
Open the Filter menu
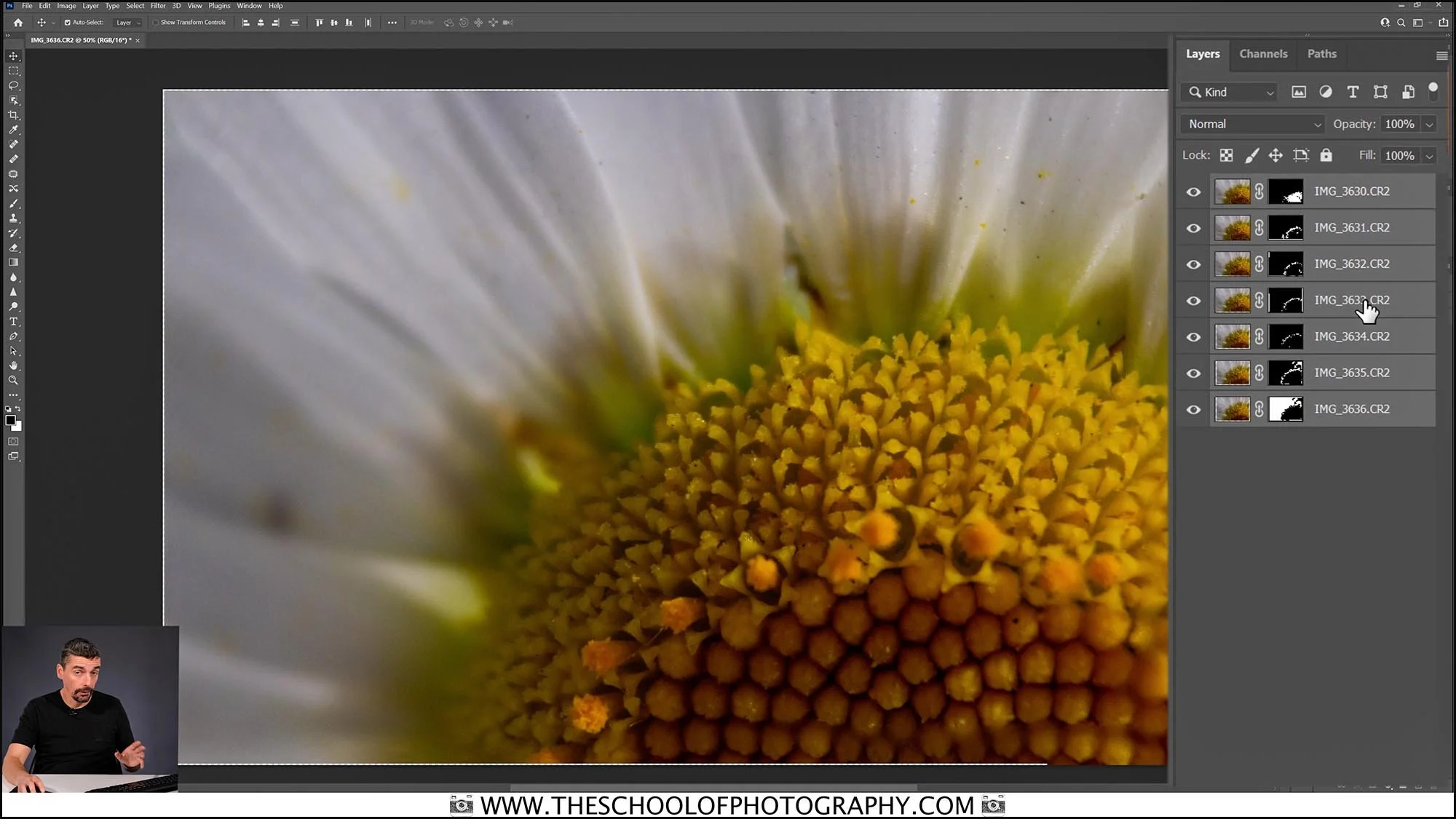158,5
